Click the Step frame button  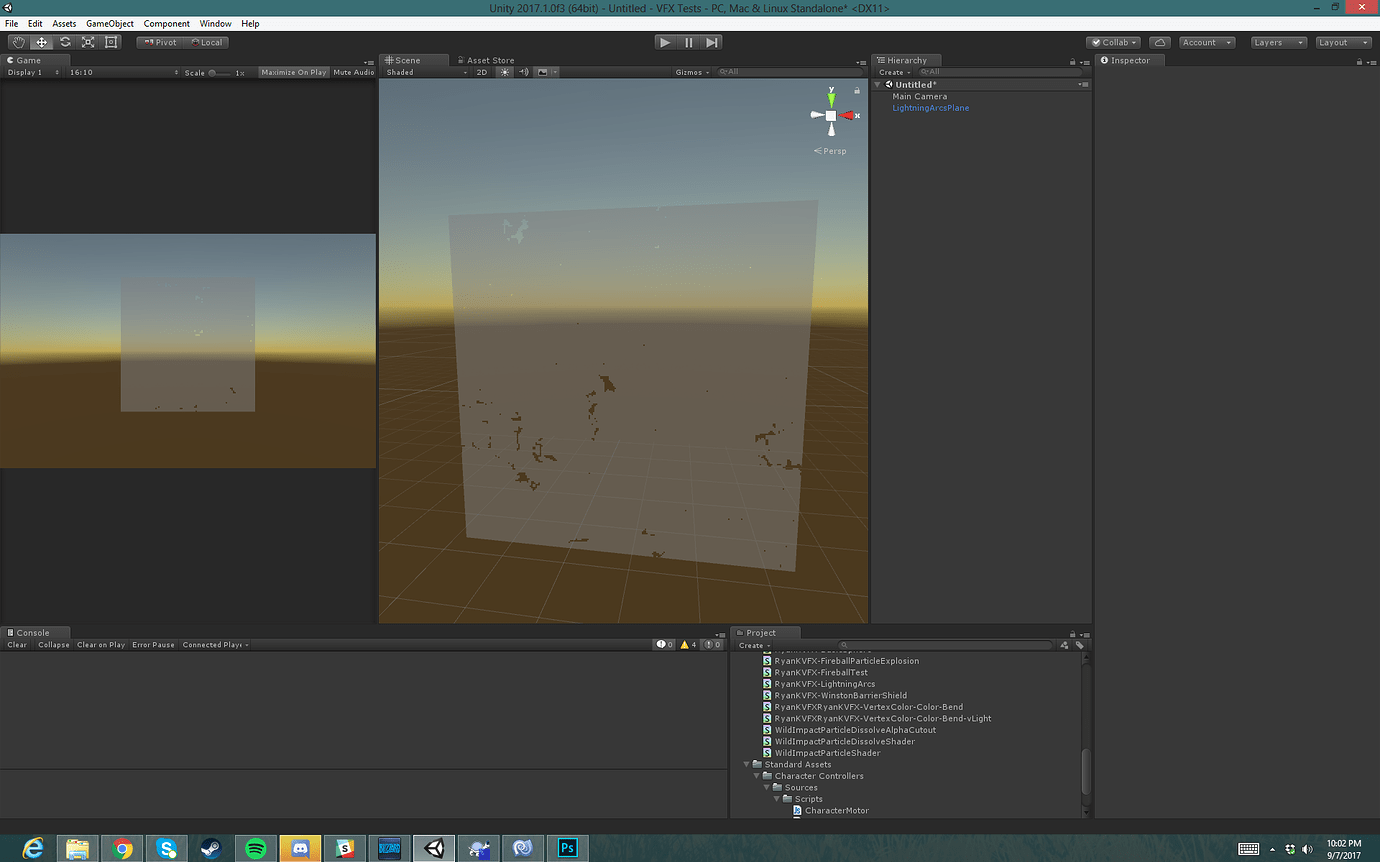713,41
